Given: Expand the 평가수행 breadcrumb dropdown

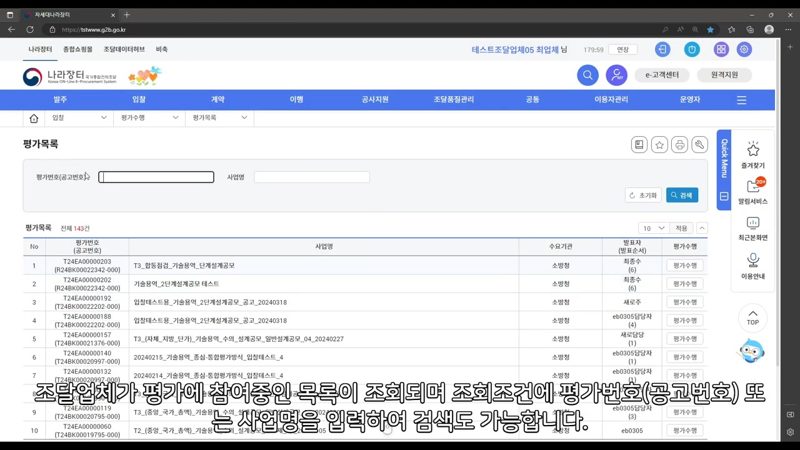Looking at the screenshot, I should [149, 118].
